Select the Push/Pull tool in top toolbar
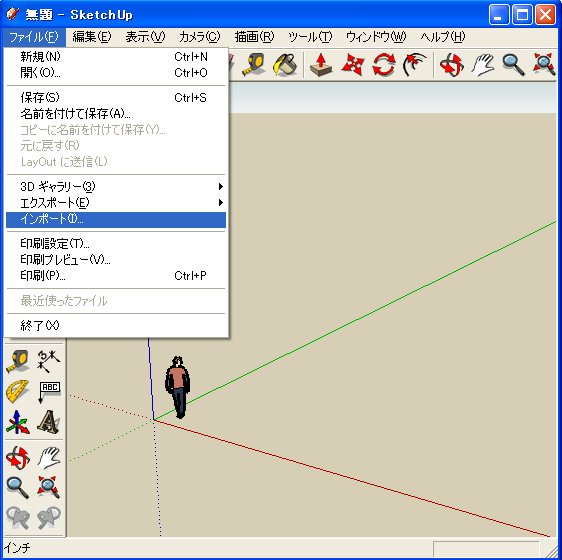The width and height of the screenshot is (562, 560). (321, 65)
